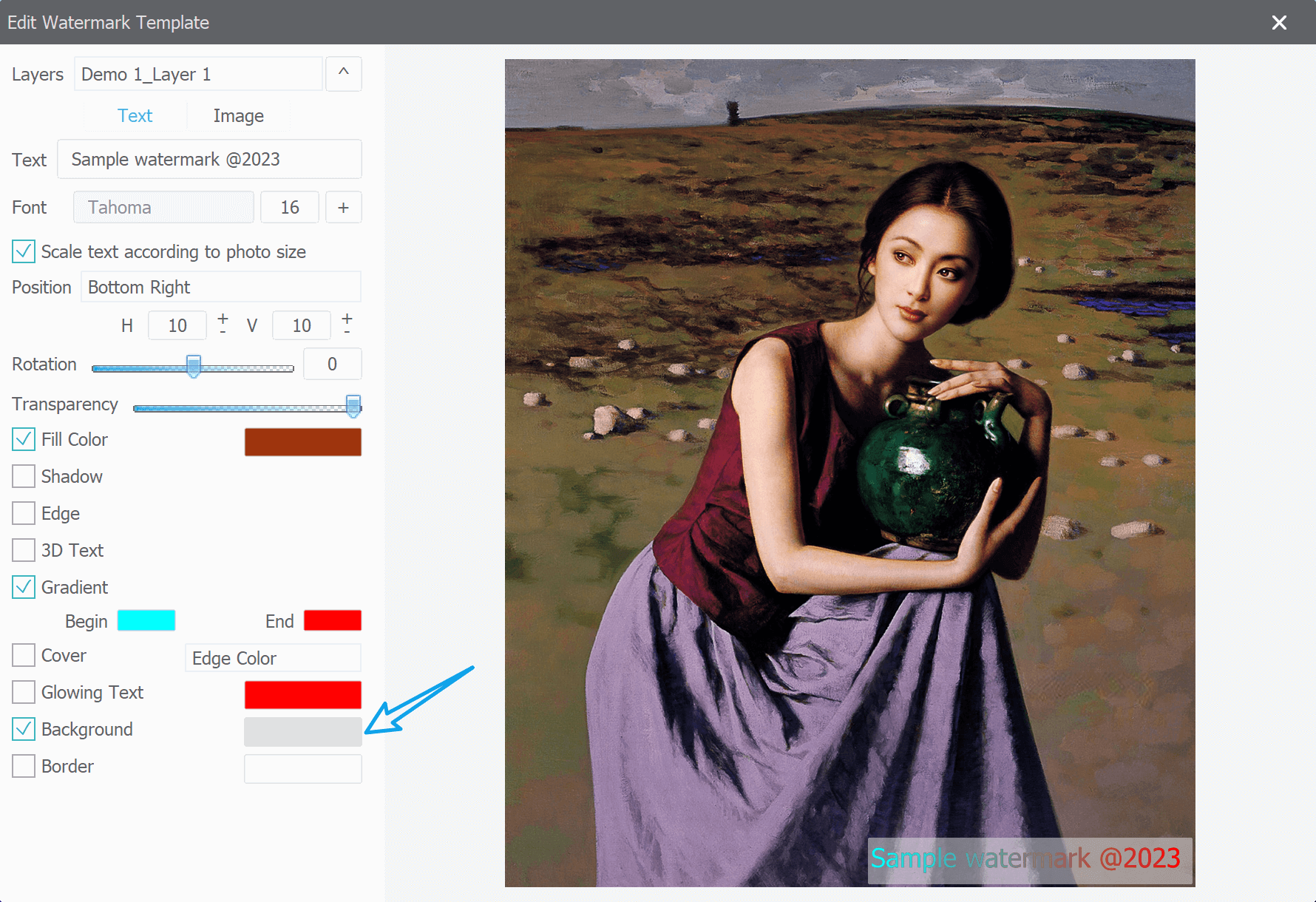Increase the H offset with its plus stepper
Viewport: 1316px width, 902px height.
point(222,318)
